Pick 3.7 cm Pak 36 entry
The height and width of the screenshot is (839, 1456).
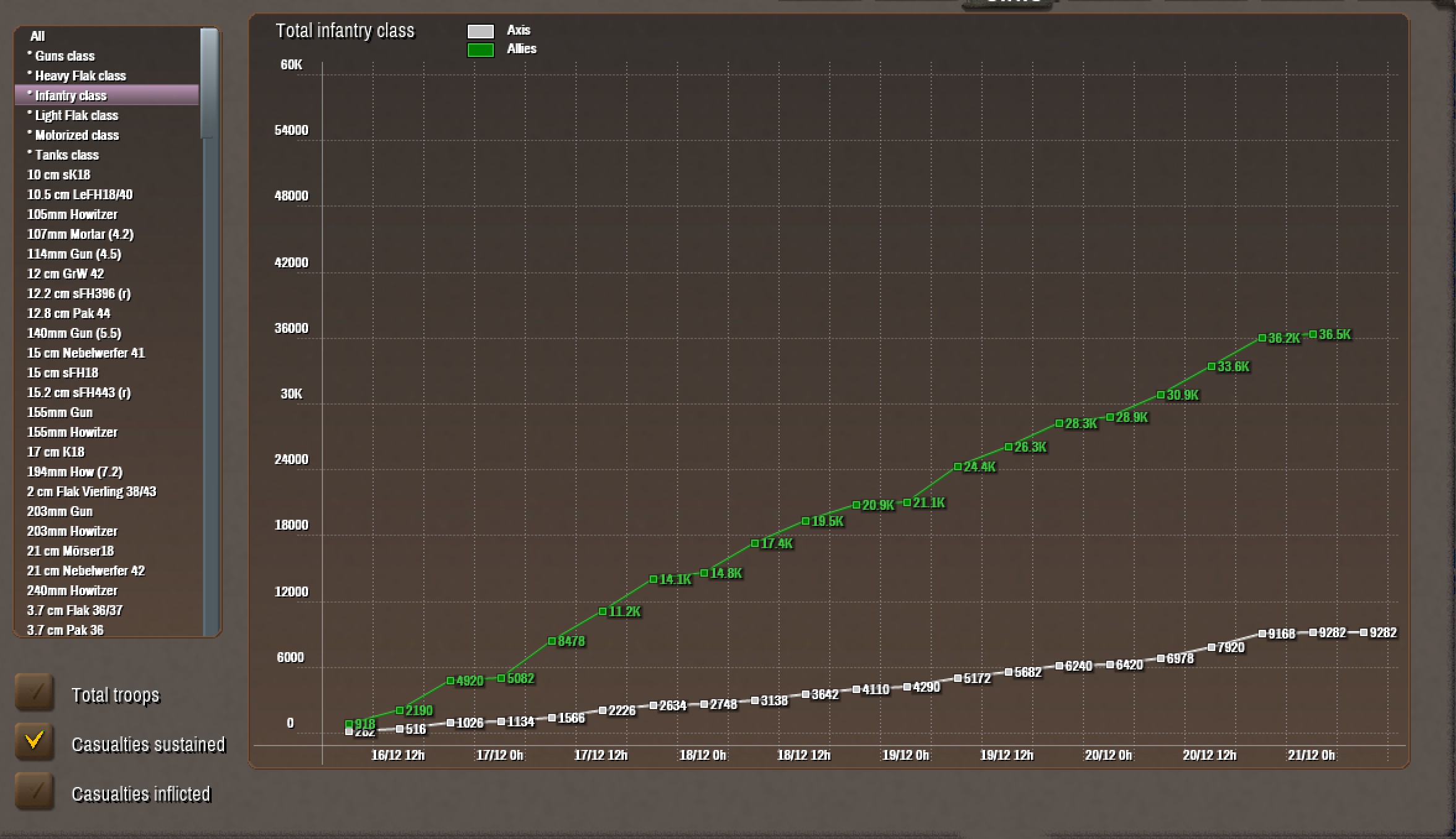pos(65,630)
